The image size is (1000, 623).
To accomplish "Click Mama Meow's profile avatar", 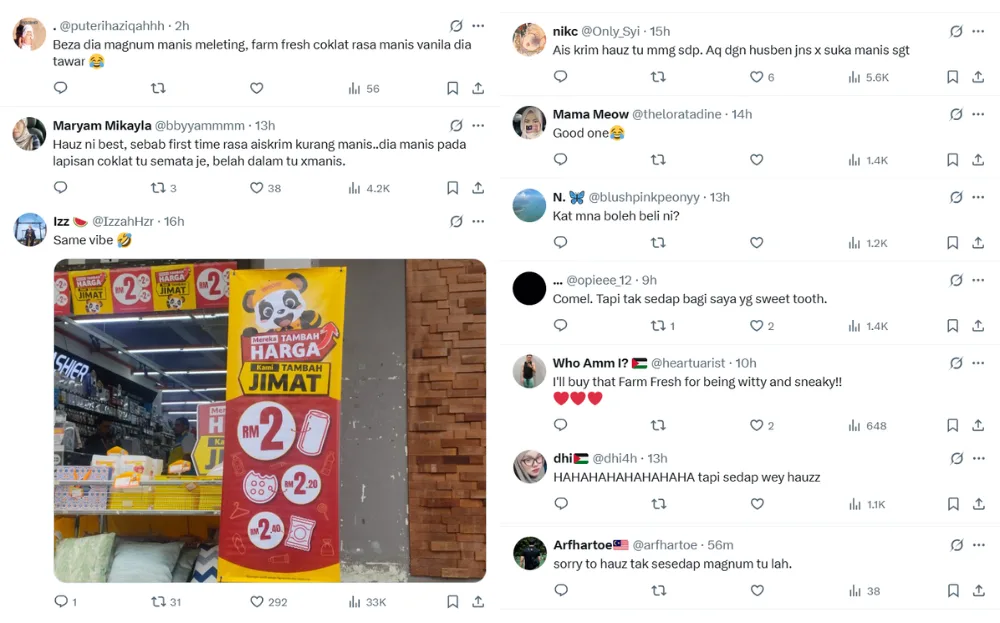I will (529, 122).
